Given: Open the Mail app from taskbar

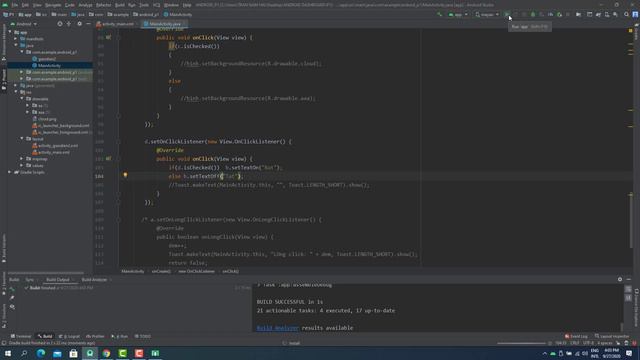Looking at the screenshot, I should click(x=57, y=353).
